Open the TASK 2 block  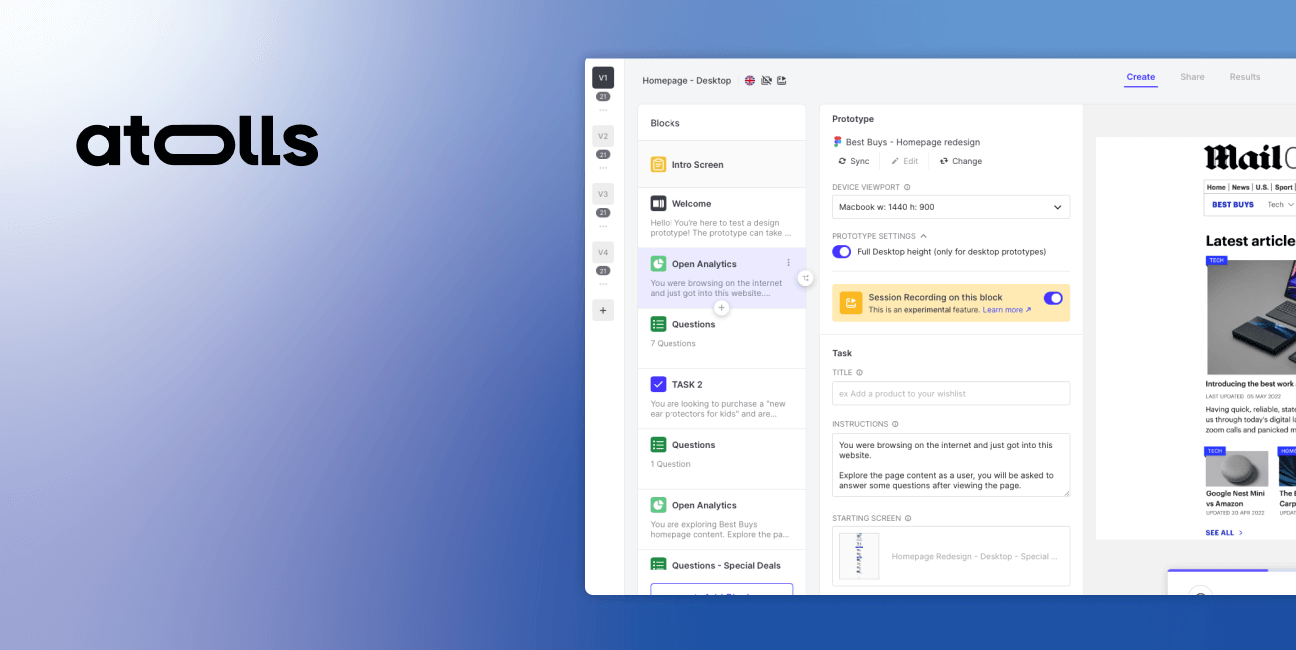[721, 398]
